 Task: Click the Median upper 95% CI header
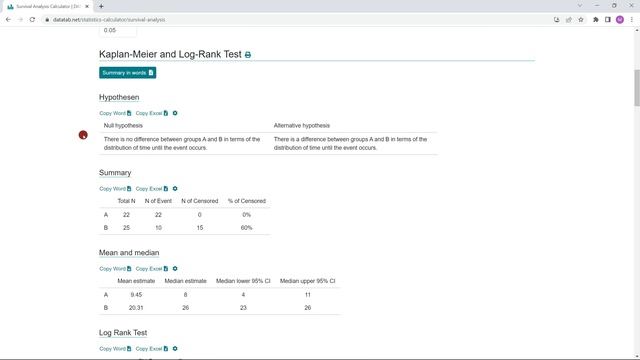point(307,281)
